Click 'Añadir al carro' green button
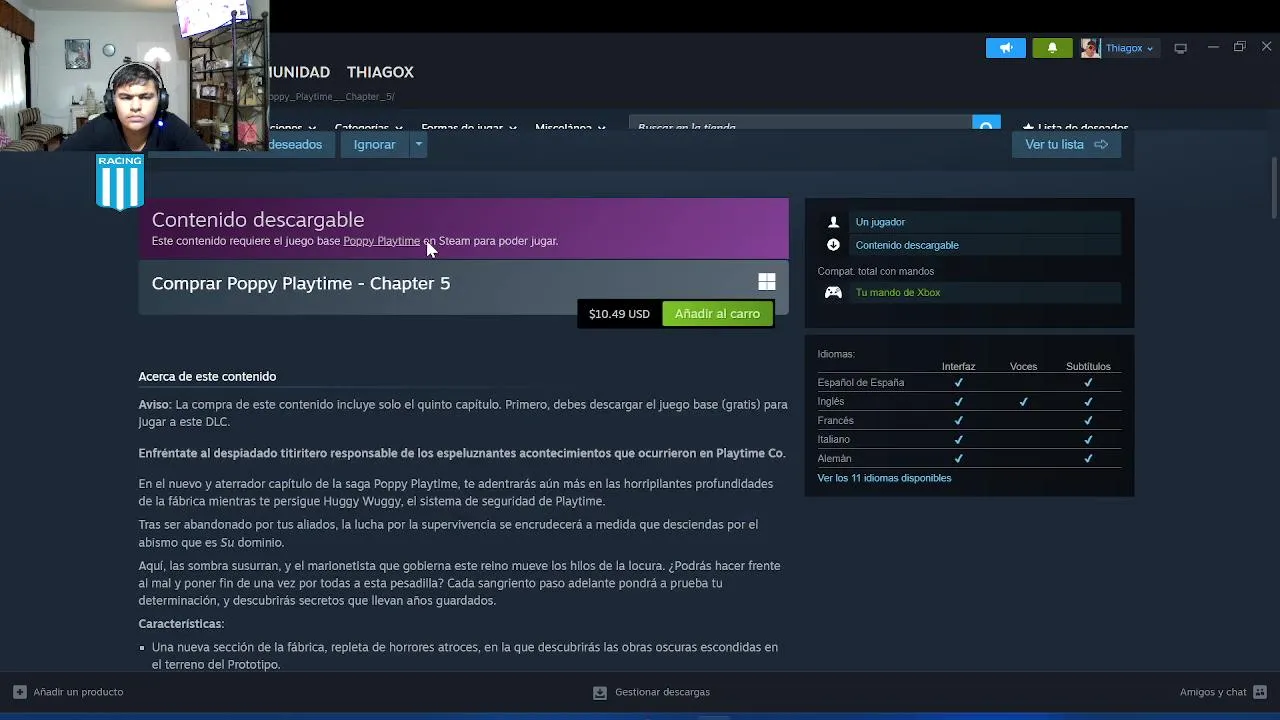Viewport: 1280px width, 720px height. point(717,314)
